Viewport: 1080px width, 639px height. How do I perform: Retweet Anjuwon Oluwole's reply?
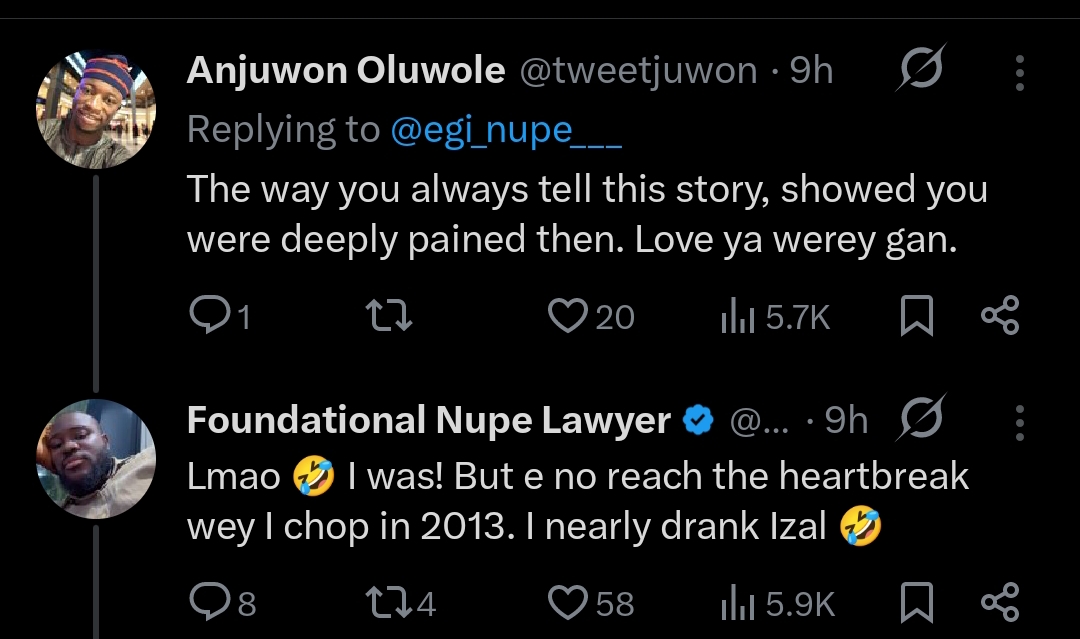coord(388,317)
